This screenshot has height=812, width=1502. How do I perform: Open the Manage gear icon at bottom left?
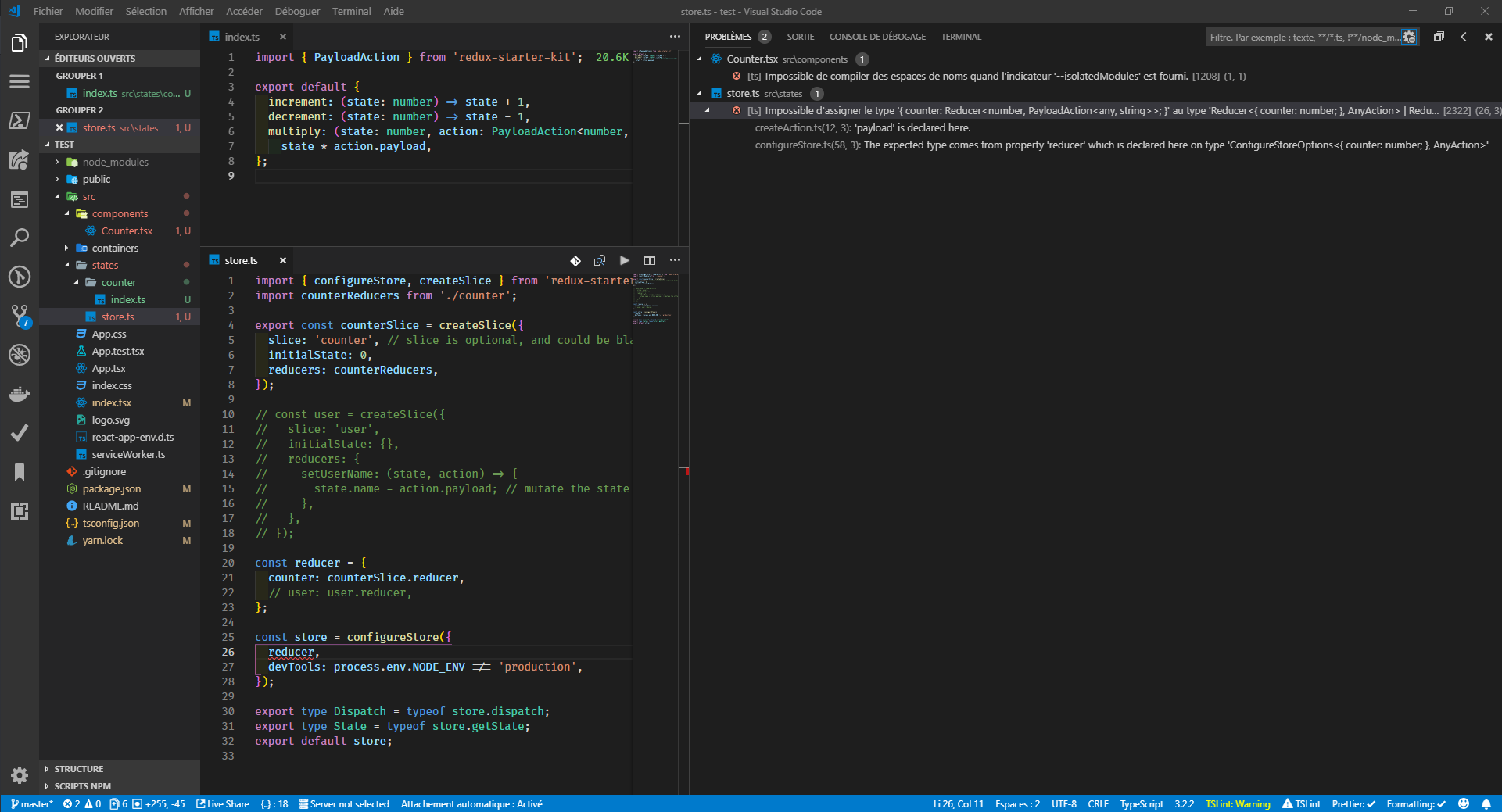tap(20, 775)
